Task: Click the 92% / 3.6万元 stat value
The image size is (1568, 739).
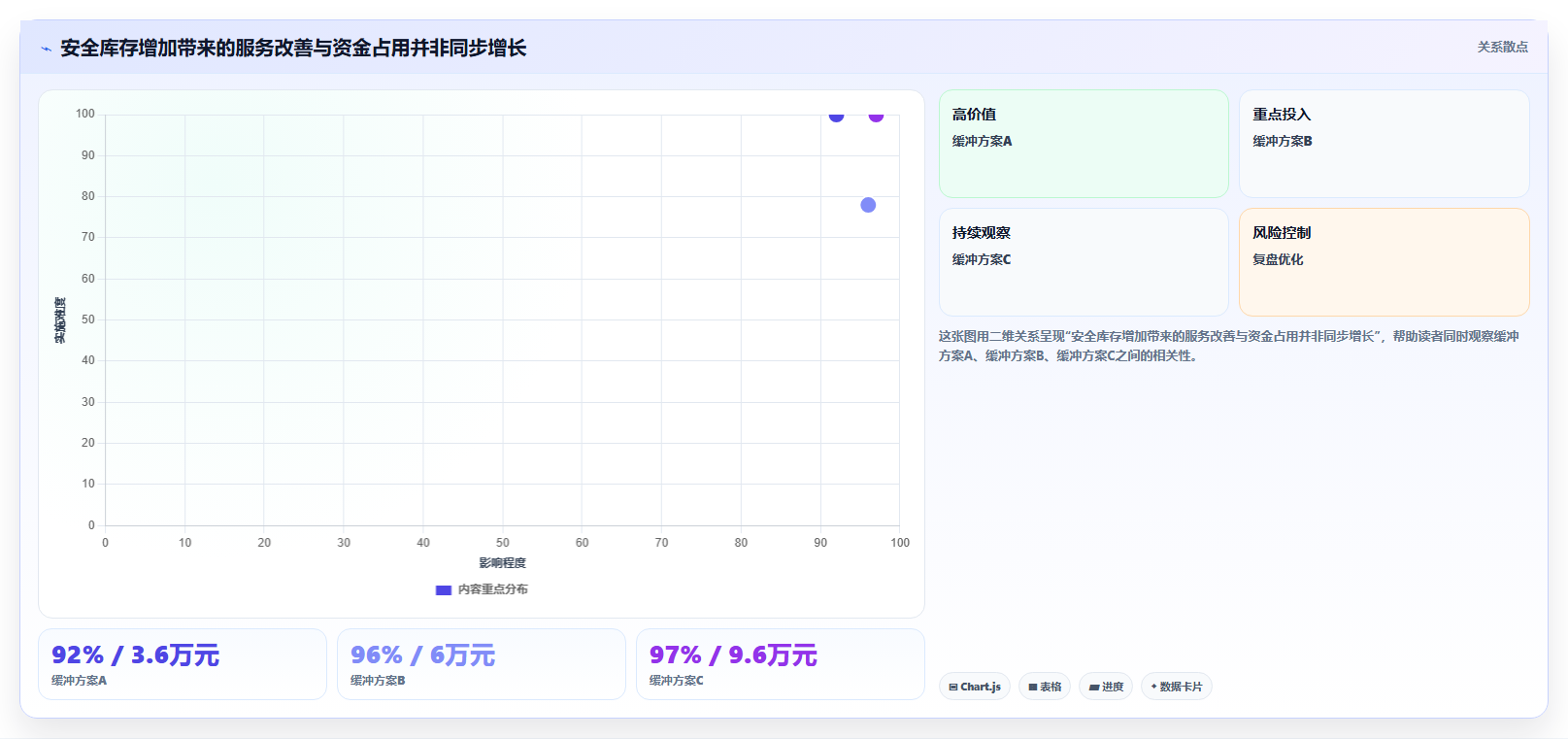Action: click(136, 655)
